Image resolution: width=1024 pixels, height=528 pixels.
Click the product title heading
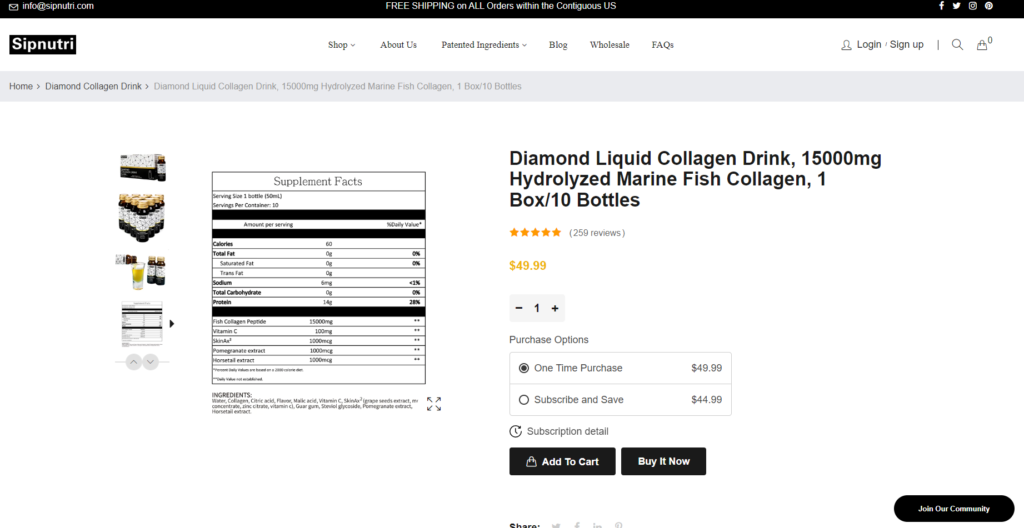(x=696, y=179)
